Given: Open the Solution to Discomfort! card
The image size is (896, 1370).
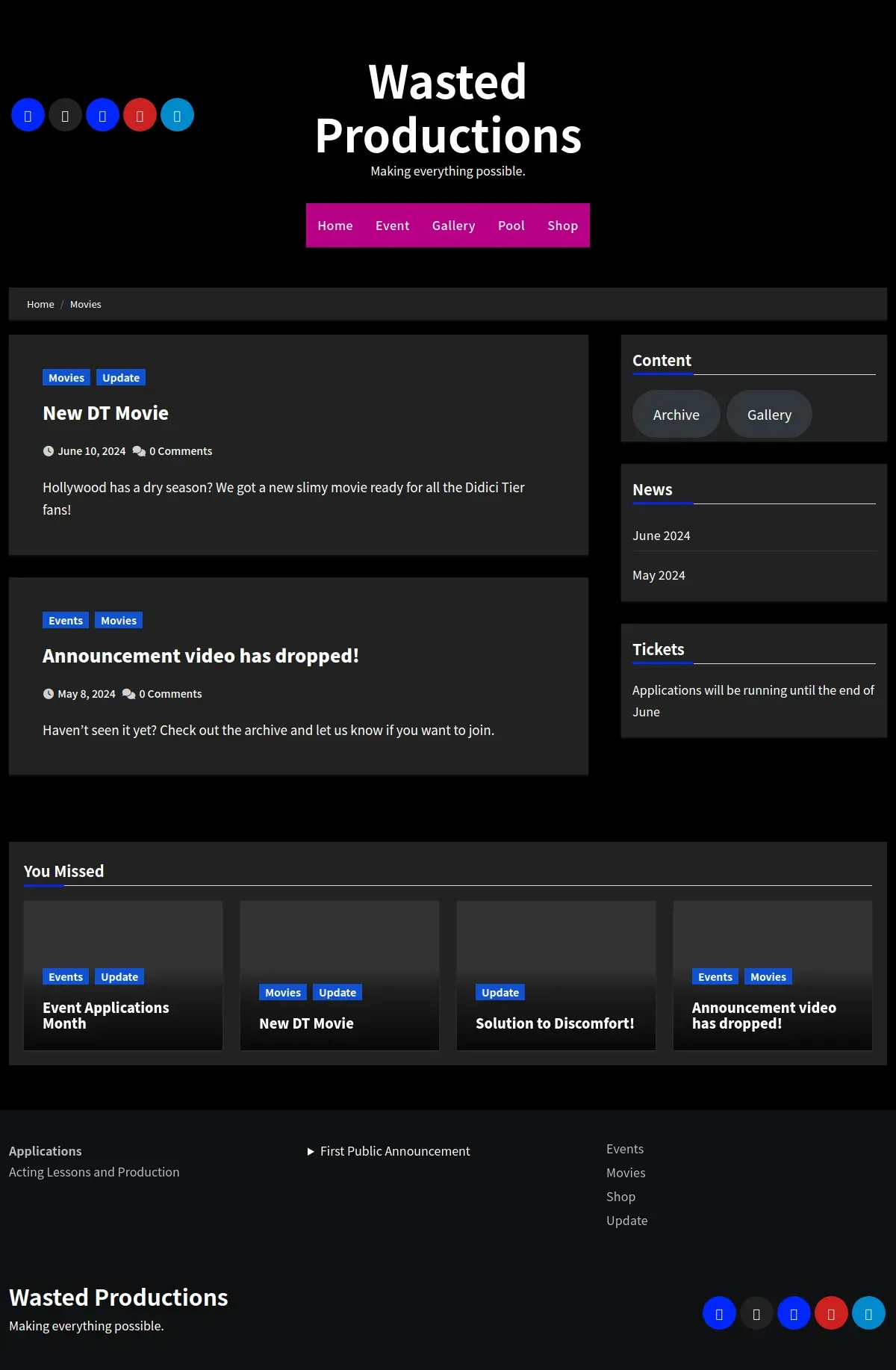Looking at the screenshot, I should click(x=555, y=1023).
